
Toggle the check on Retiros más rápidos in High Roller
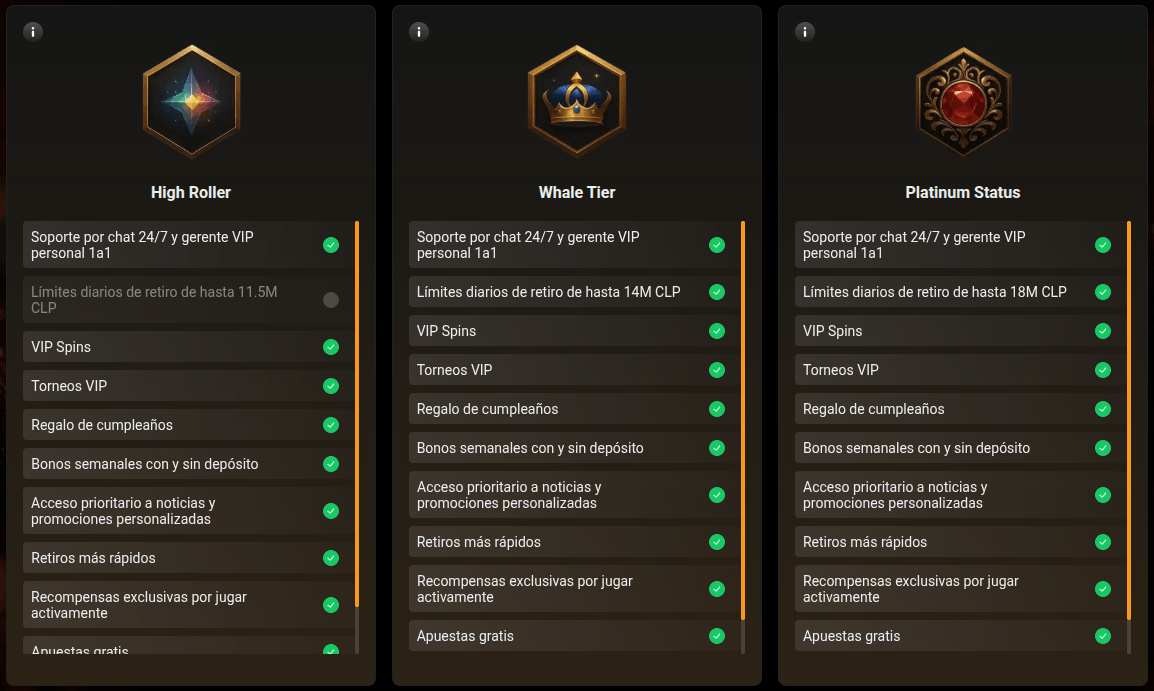[x=331, y=558]
